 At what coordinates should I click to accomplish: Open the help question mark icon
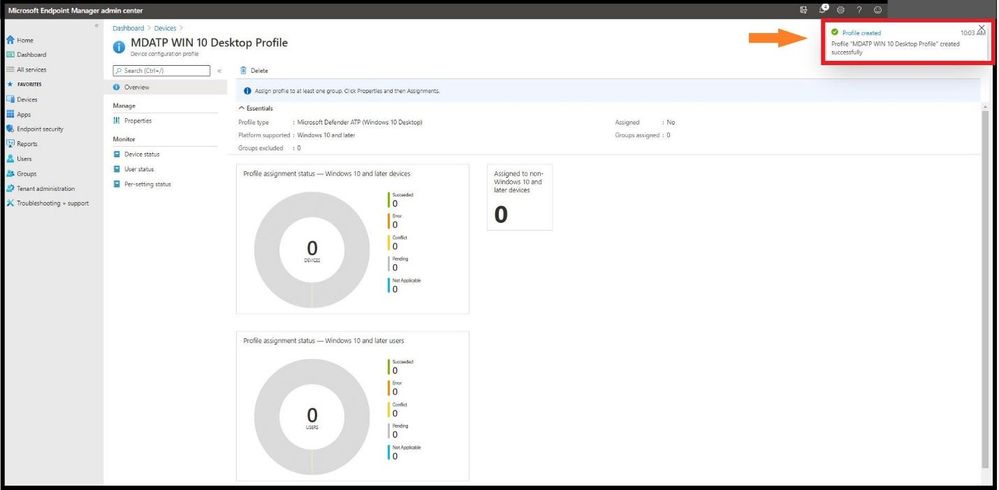[859, 10]
